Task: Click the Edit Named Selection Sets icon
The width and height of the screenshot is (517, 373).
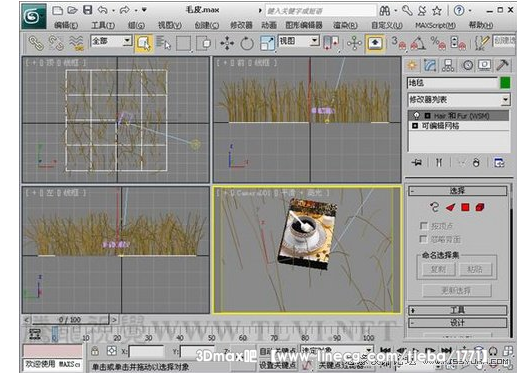Action: tap(482, 43)
